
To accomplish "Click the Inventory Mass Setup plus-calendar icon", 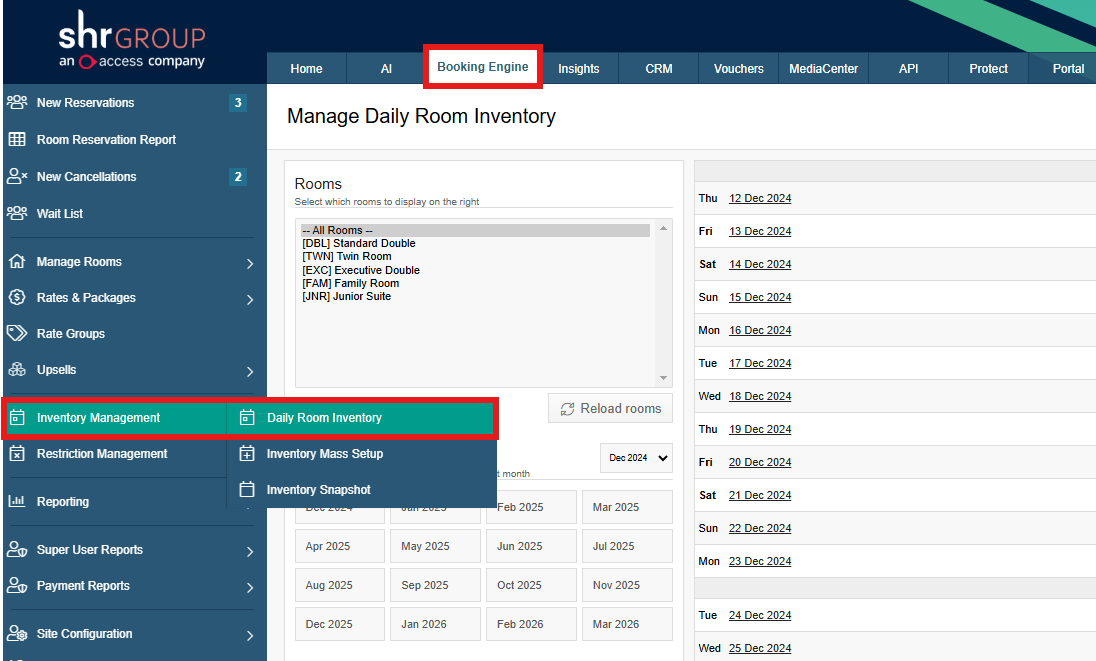I will coord(247,453).
